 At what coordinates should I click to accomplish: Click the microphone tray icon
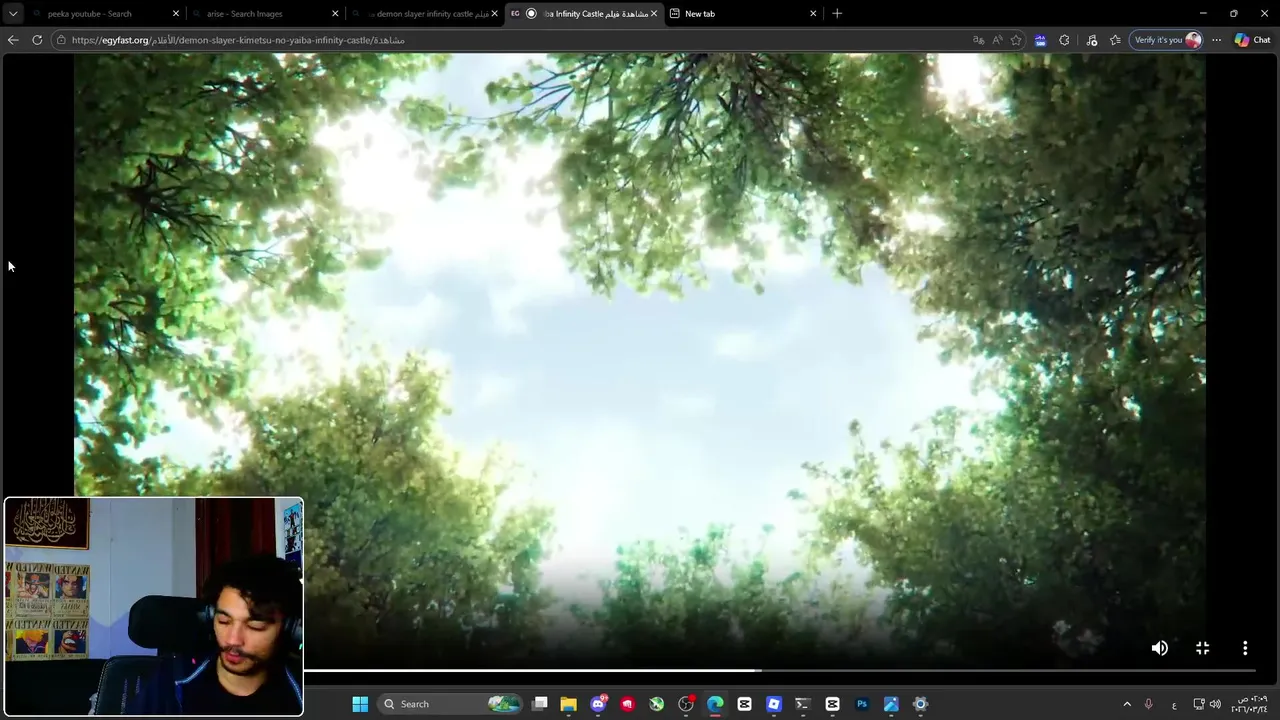(1148, 704)
